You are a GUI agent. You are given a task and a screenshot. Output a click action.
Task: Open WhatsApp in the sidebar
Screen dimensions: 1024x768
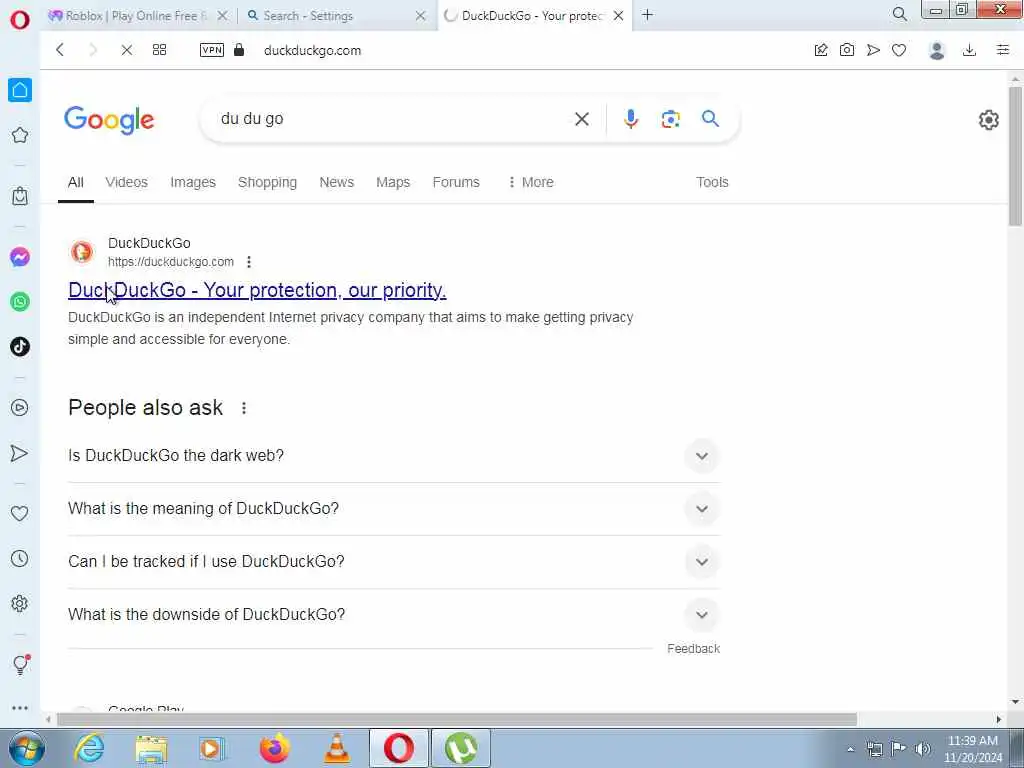coord(20,302)
